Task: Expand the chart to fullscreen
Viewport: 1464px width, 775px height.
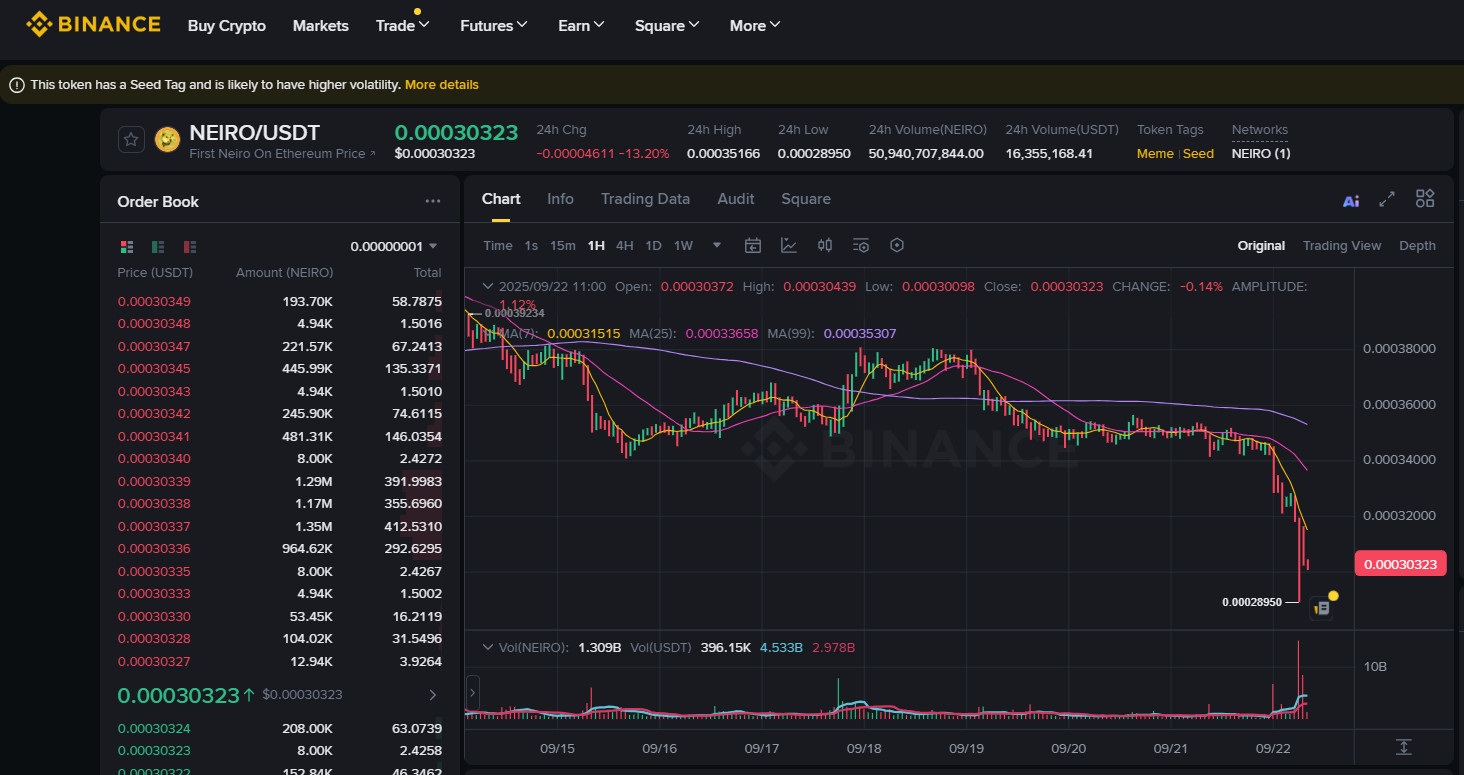Action: pos(1386,199)
